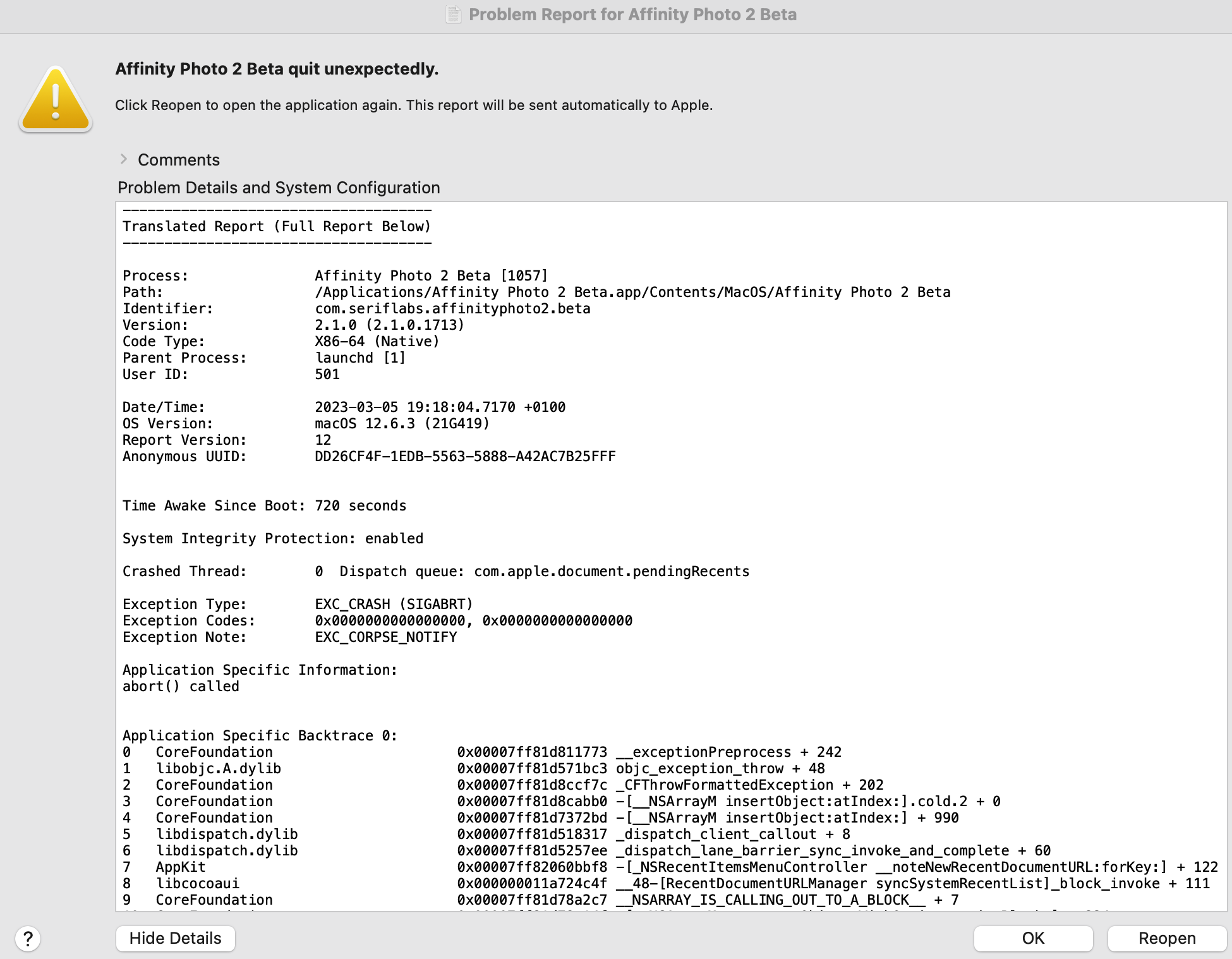This screenshot has height=959, width=1232.
Task: Click the OS Version macOS 12.6.3 line
Action: pyautogui.click(x=402, y=423)
